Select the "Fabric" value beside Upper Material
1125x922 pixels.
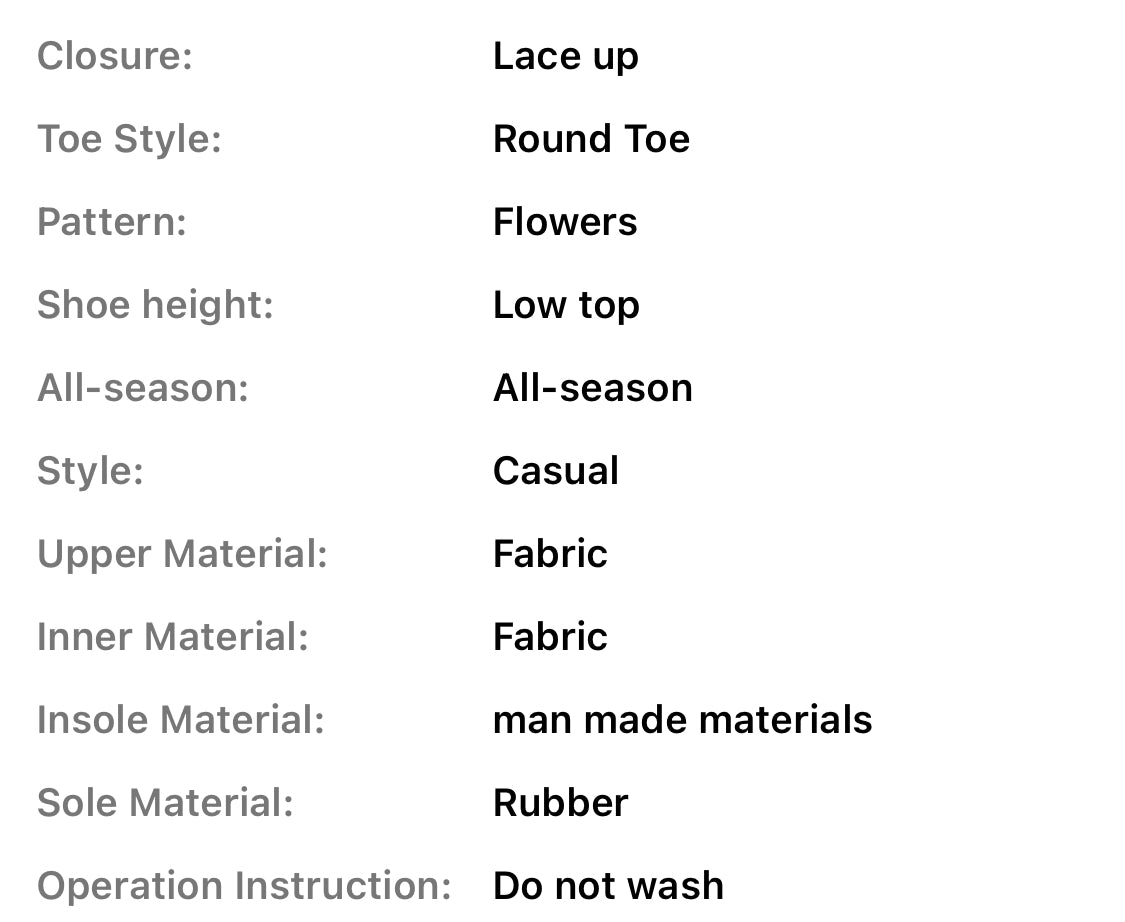(550, 554)
